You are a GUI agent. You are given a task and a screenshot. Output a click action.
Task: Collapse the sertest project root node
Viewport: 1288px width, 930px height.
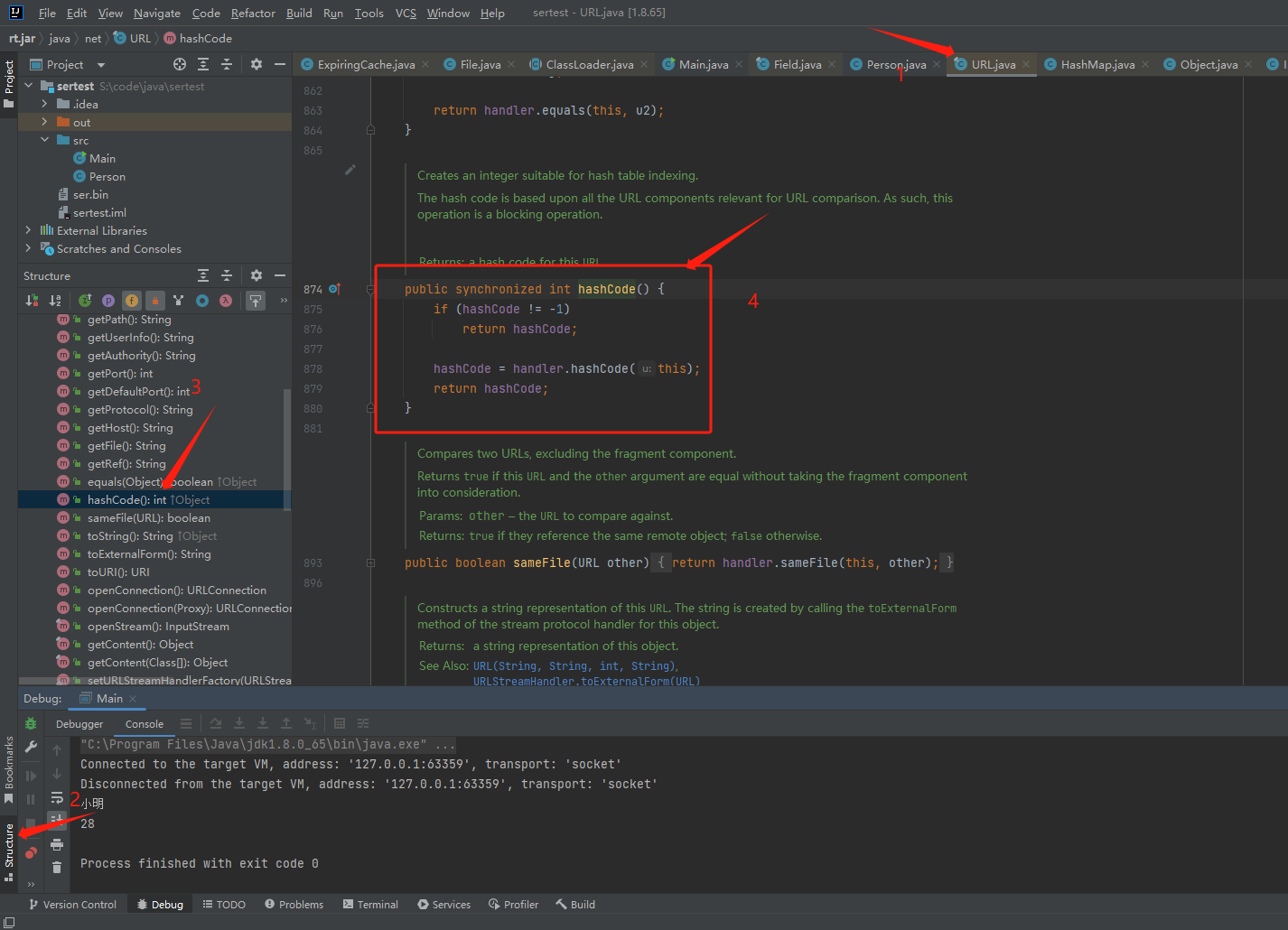click(x=29, y=86)
